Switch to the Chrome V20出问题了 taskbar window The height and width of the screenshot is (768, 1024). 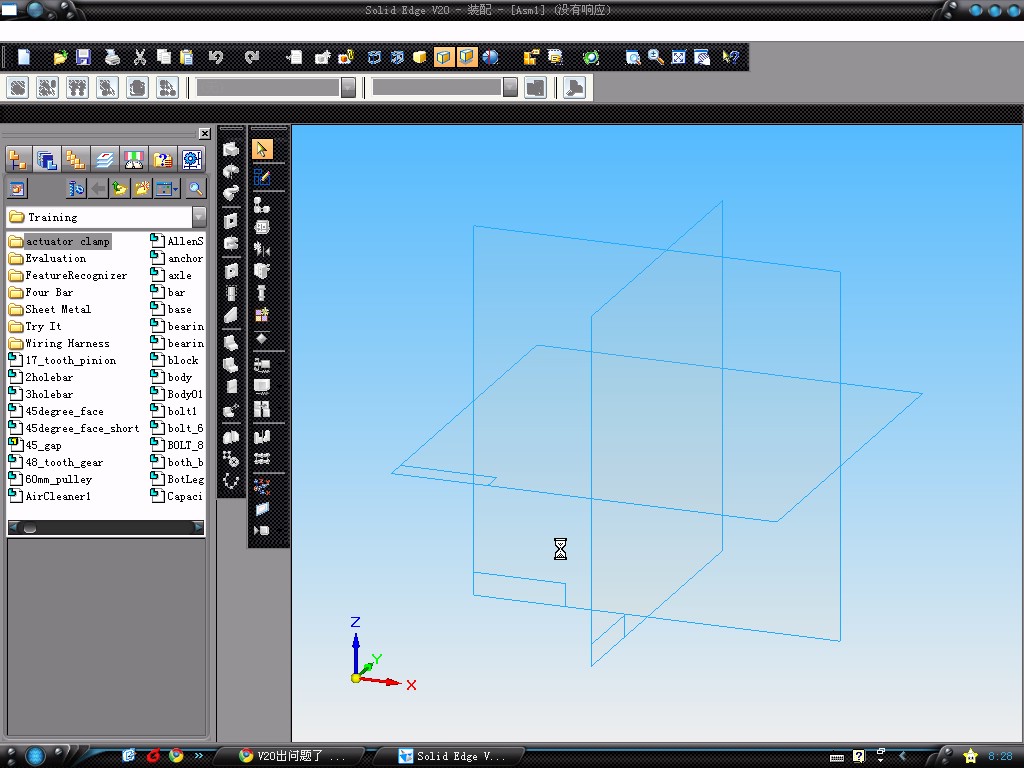pyautogui.click(x=290, y=756)
